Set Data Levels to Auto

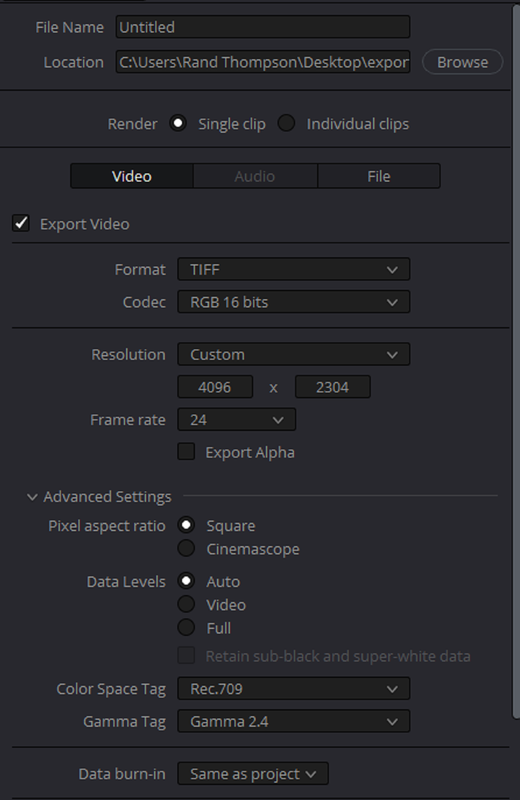pyautogui.click(x=186, y=581)
